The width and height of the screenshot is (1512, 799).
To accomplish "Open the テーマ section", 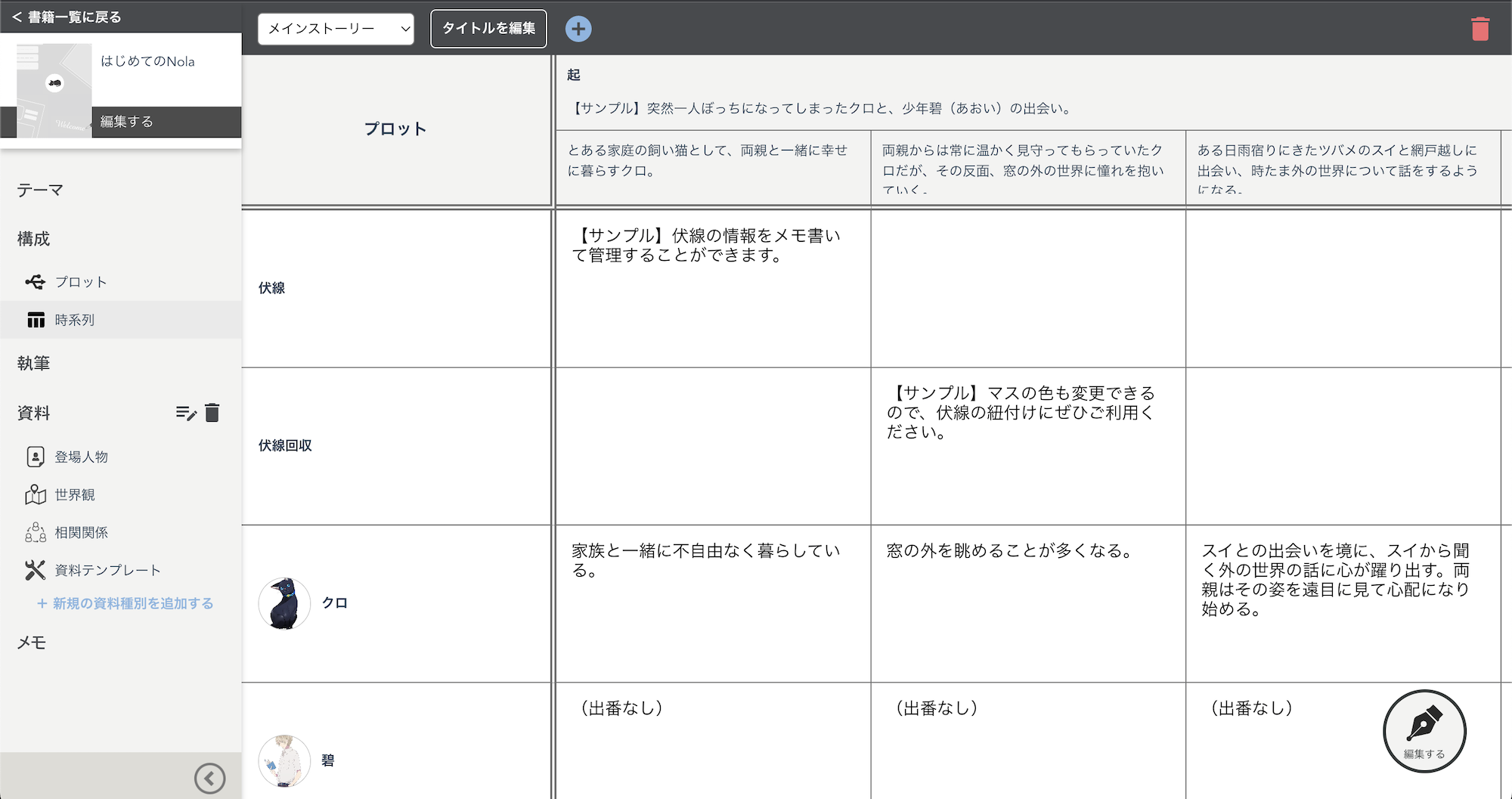I will click(40, 190).
